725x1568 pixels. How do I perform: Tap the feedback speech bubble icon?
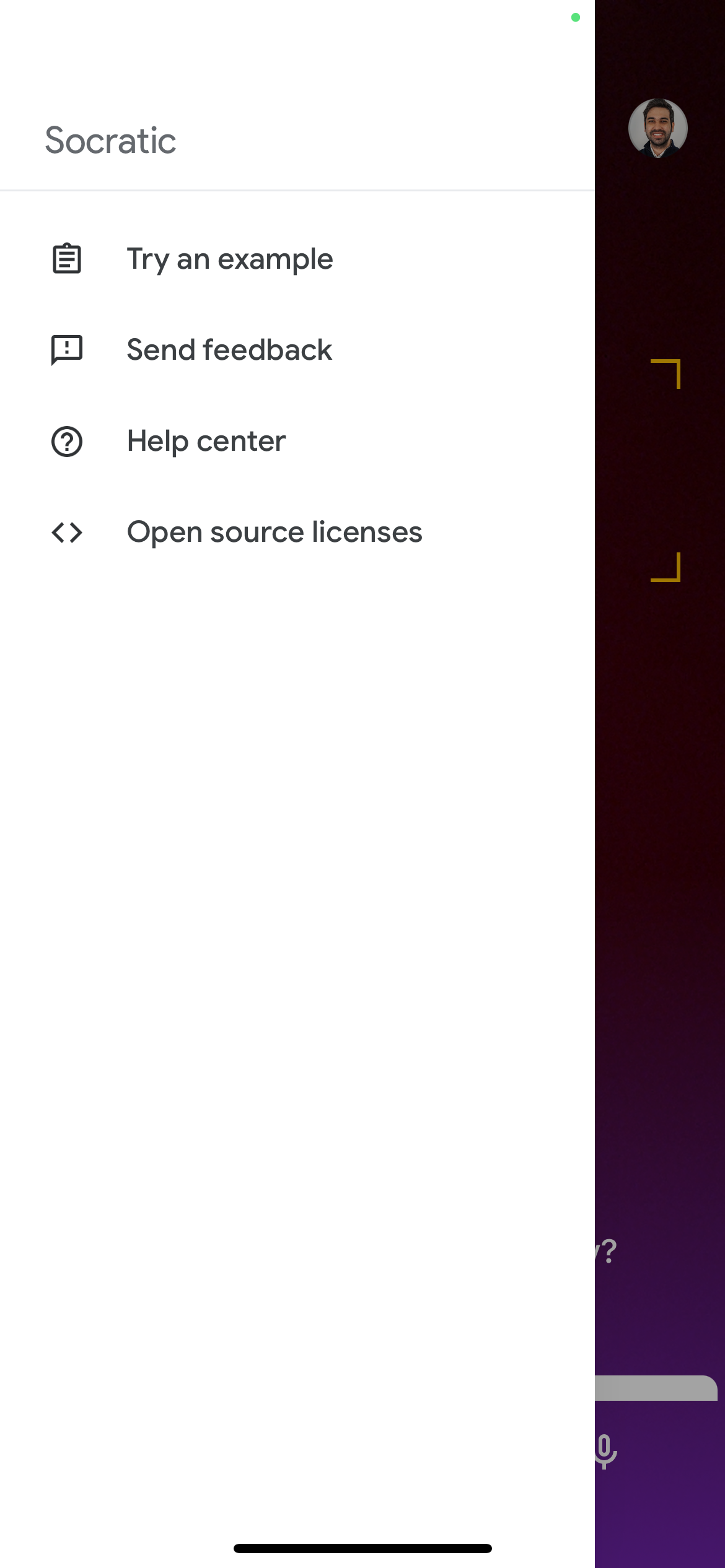(x=67, y=350)
